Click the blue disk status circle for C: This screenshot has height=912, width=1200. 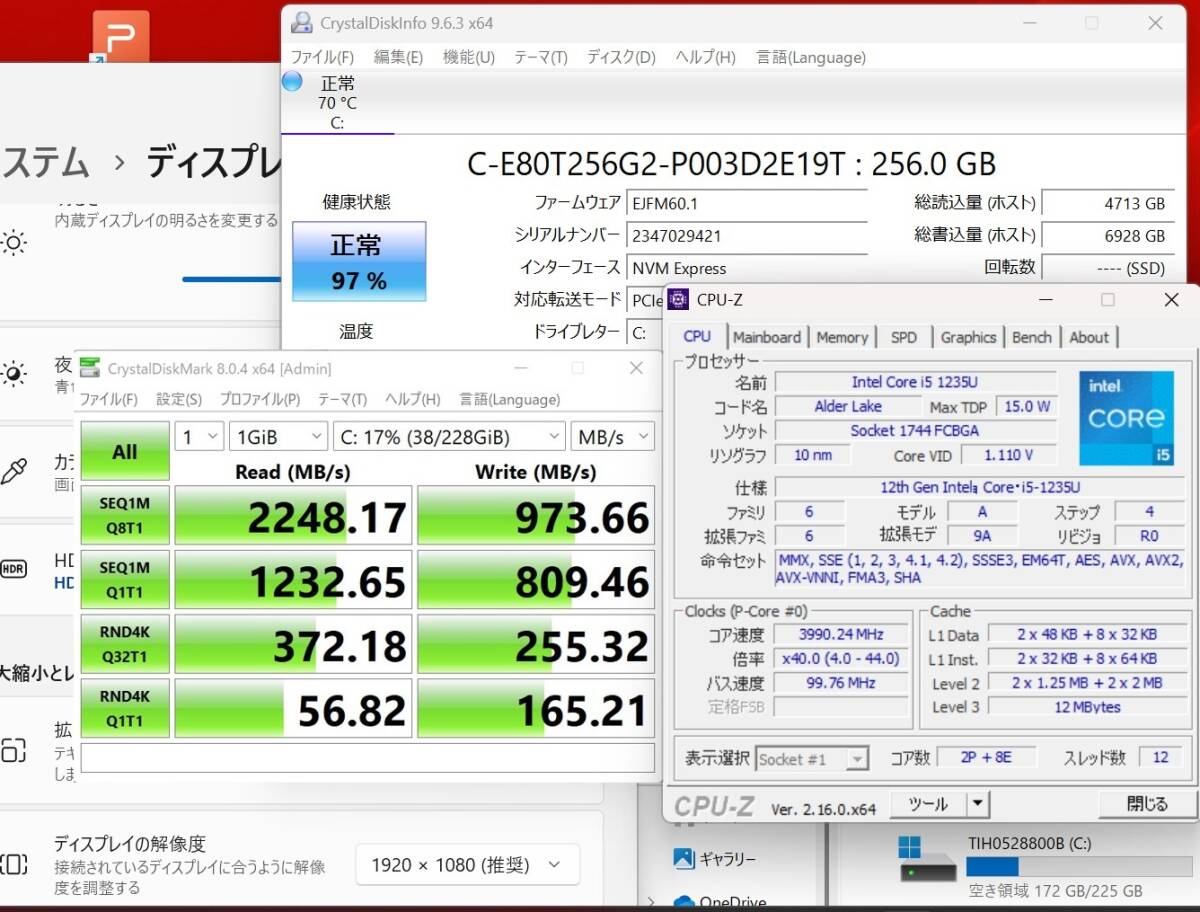[292, 82]
